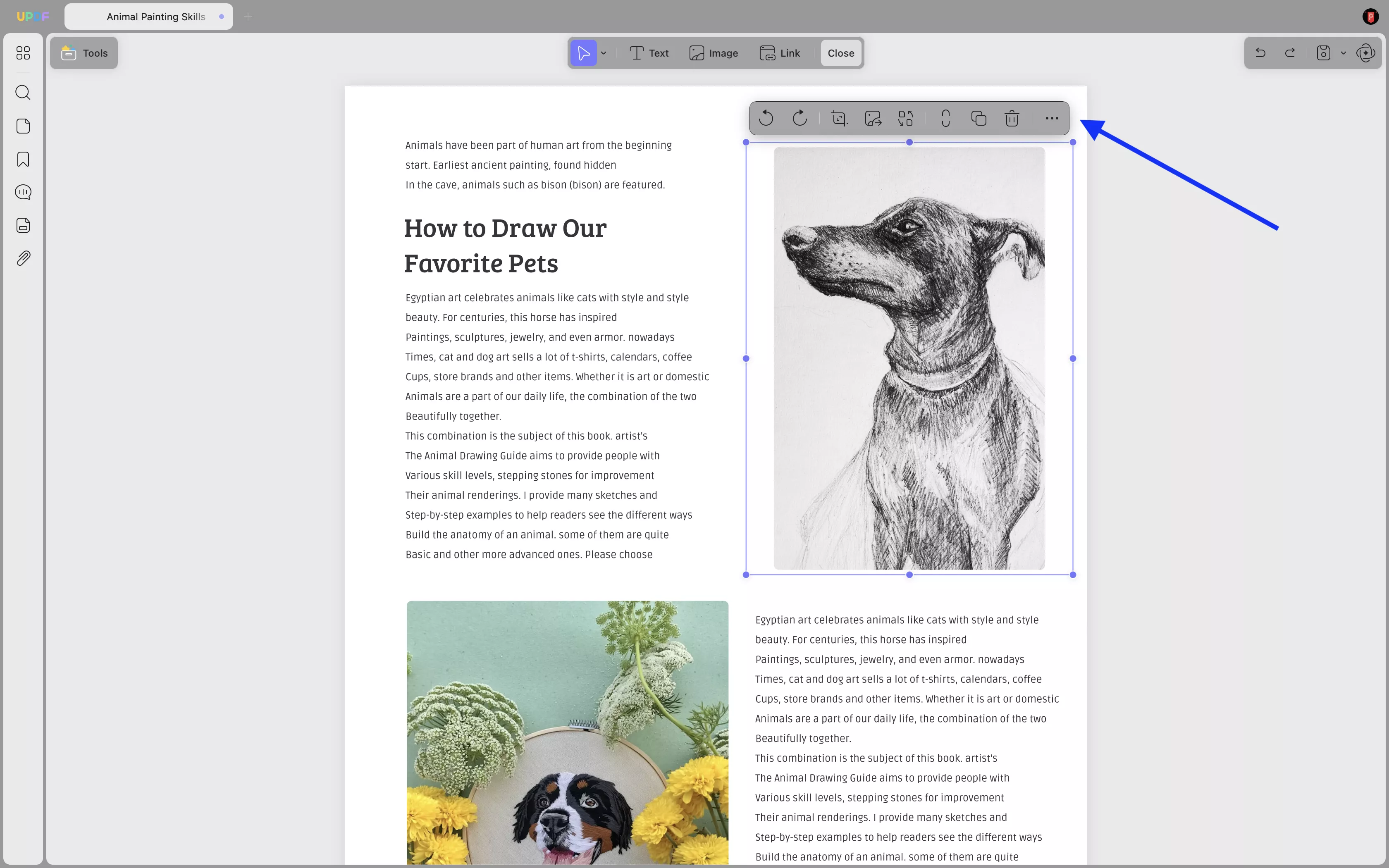Rotate the selected image clockwise
The height and width of the screenshot is (868, 1389).
(800, 118)
